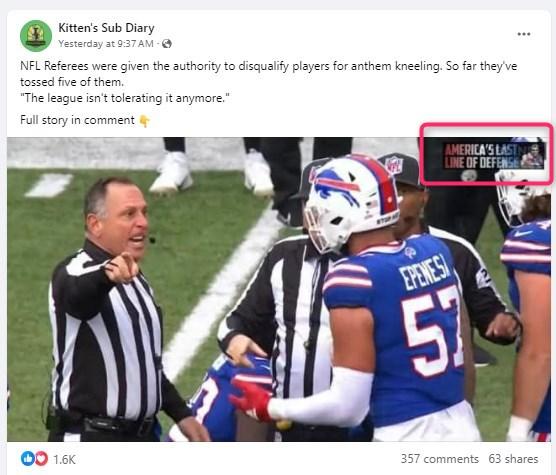Click the post text about NFL Referees
556x475 pixels.
[x=268, y=74]
